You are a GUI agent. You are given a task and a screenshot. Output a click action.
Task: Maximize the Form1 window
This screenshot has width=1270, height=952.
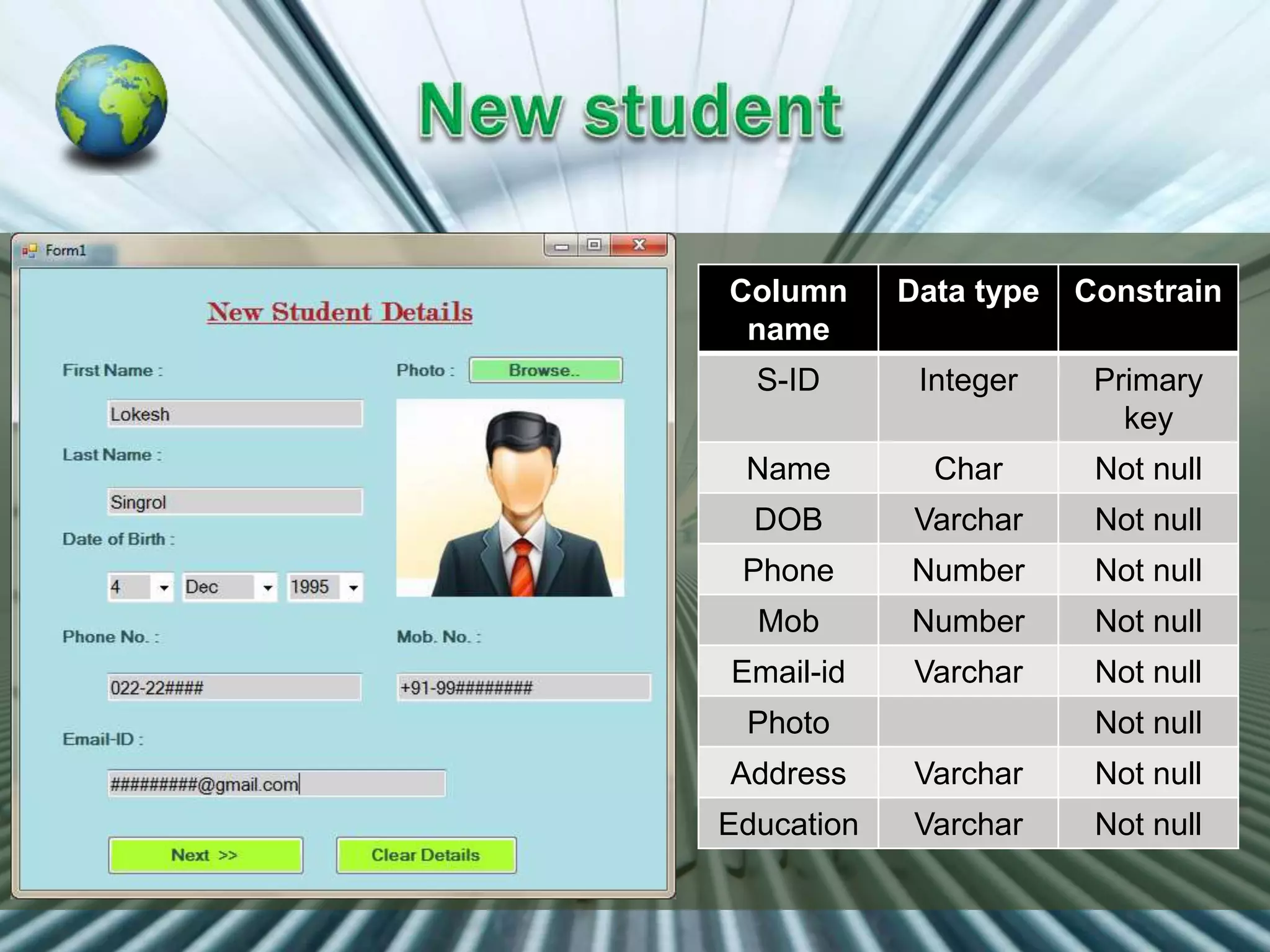click(594, 245)
